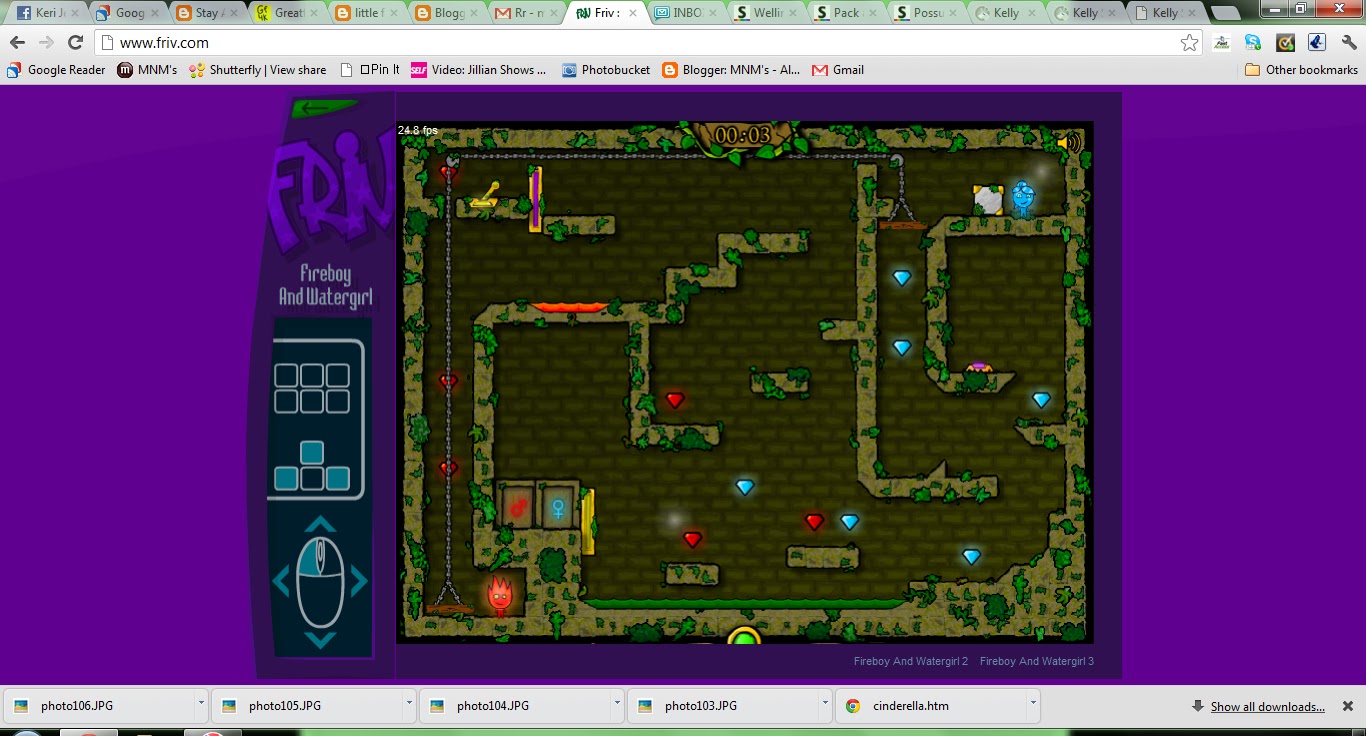Switch to the Great tab

click(x=288, y=14)
